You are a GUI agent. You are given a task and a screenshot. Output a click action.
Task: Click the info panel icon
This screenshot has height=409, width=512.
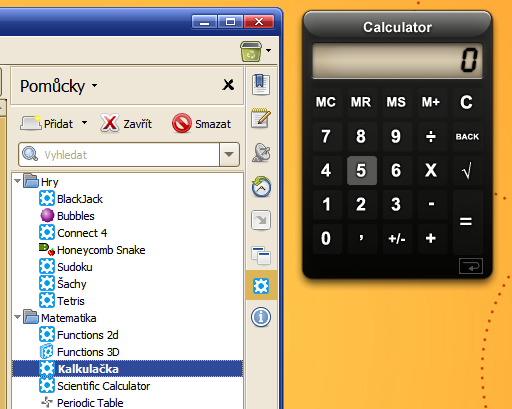tap(261, 317)
